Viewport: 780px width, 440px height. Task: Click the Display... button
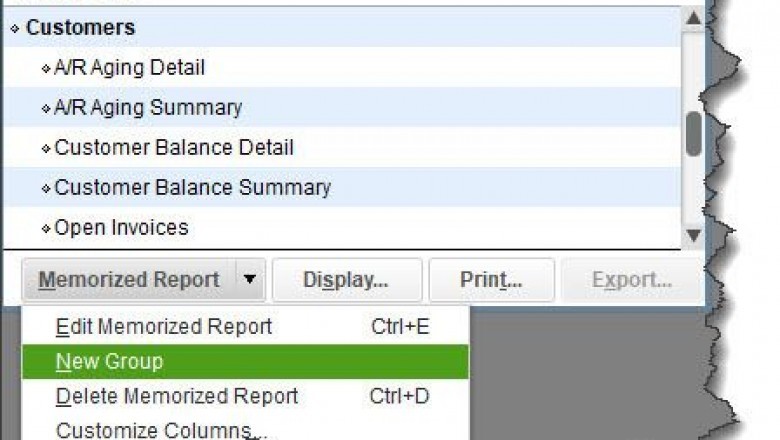pos(347,280)
